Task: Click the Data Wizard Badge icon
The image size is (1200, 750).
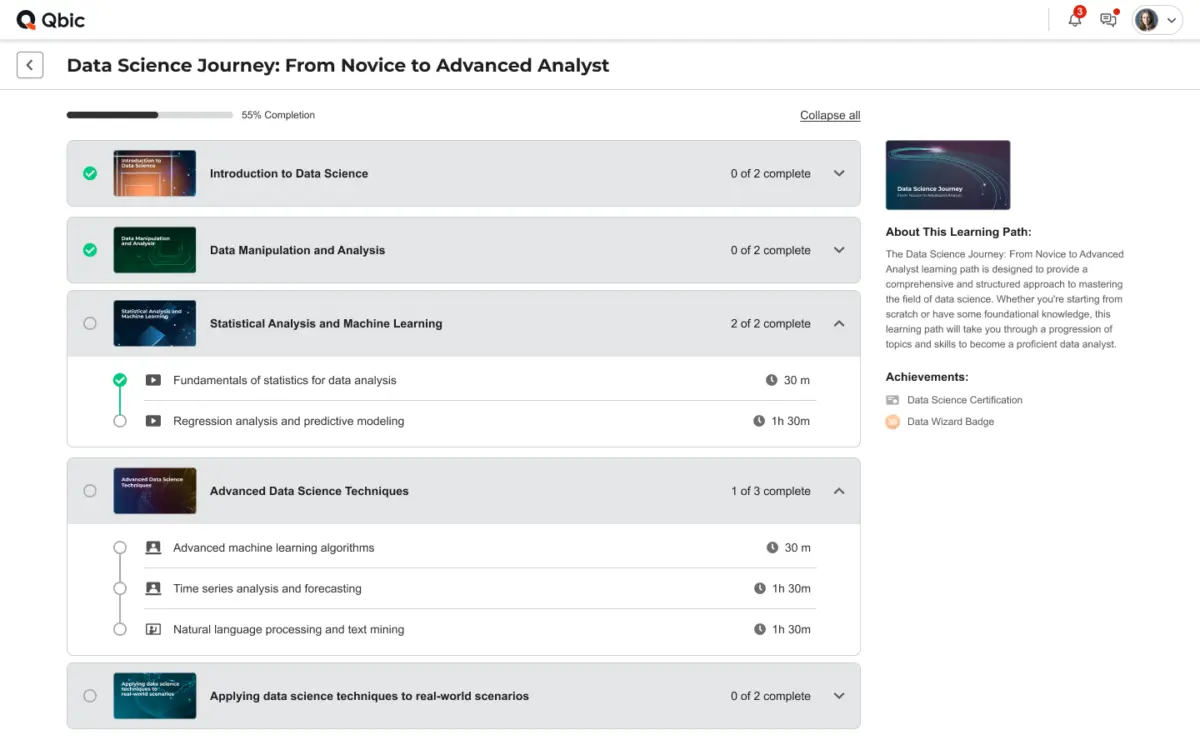Action: point(893,422)
